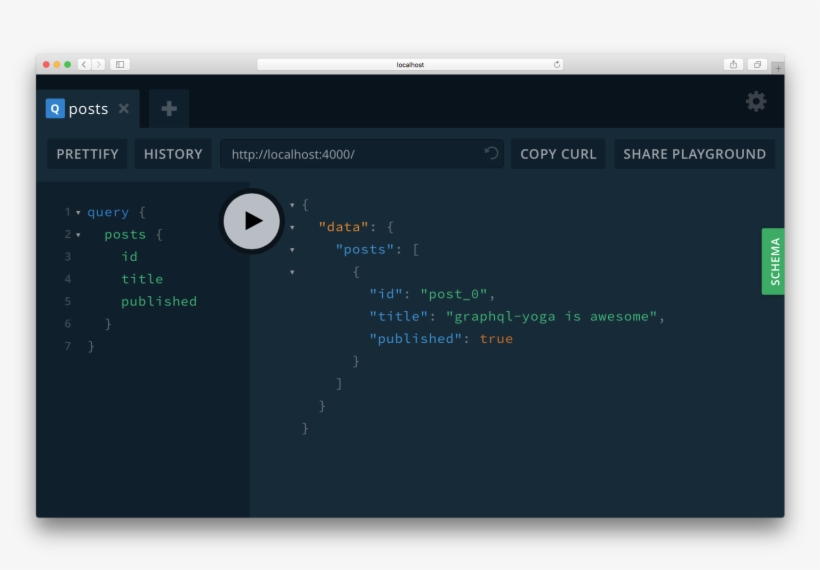Reload the schema using endpoint refresh icon
Viewport: 820px width, 570px height.
coord(491,153)
